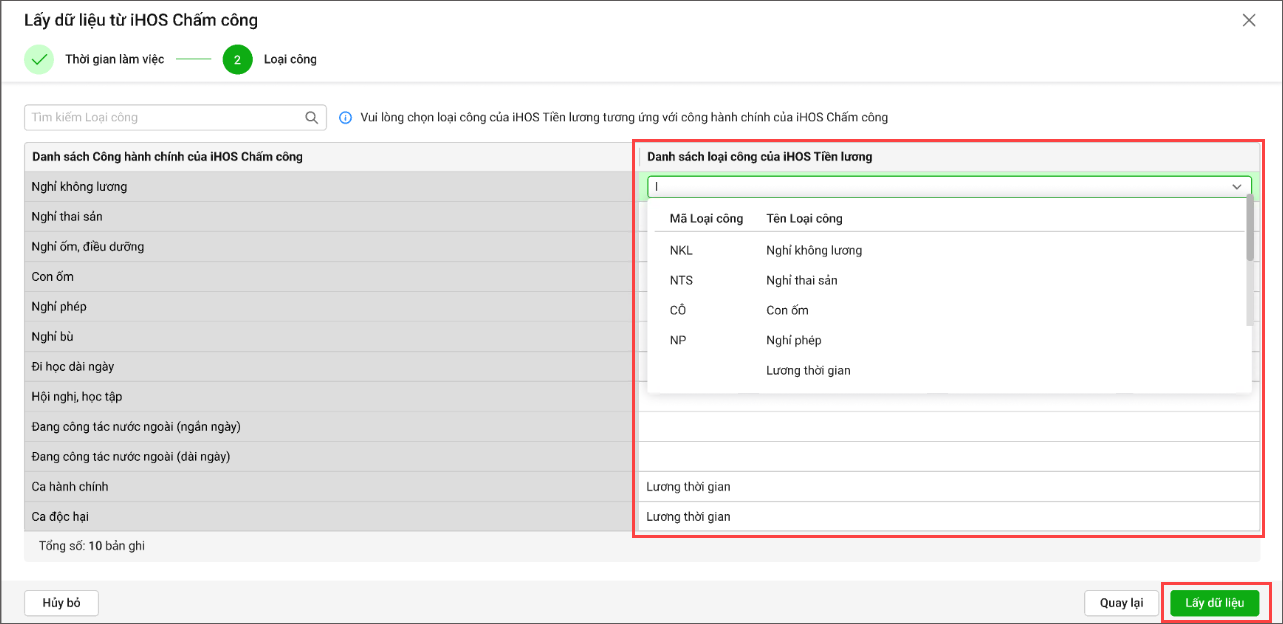Click the Nghỉ thai sản row in left list

[330, 217]
